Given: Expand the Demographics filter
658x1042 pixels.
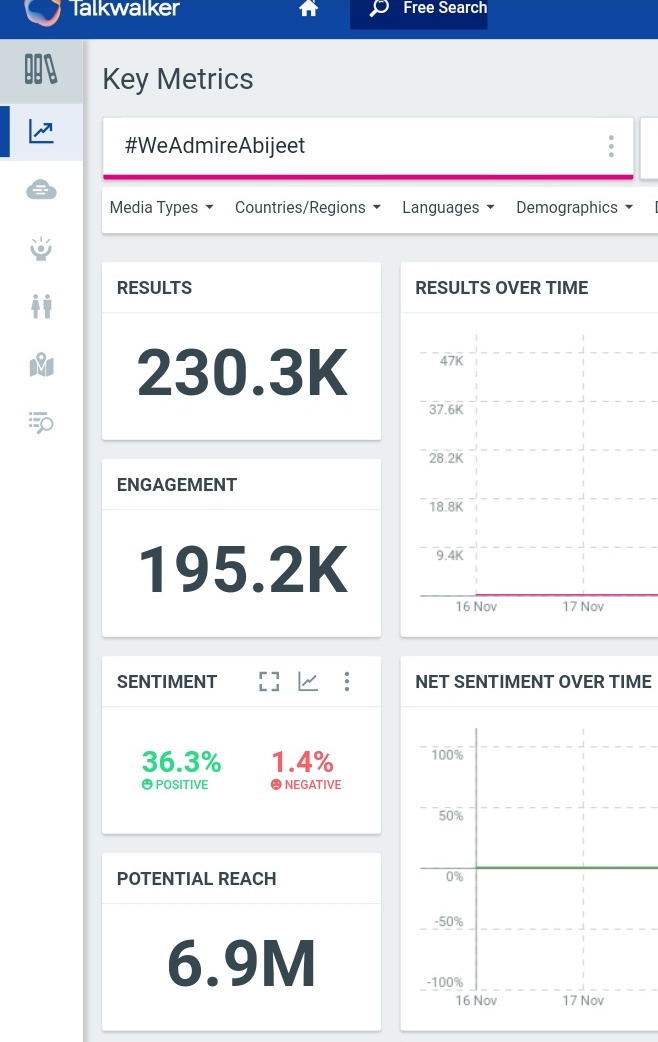Looking at the screenshot, I should (574, 207).
